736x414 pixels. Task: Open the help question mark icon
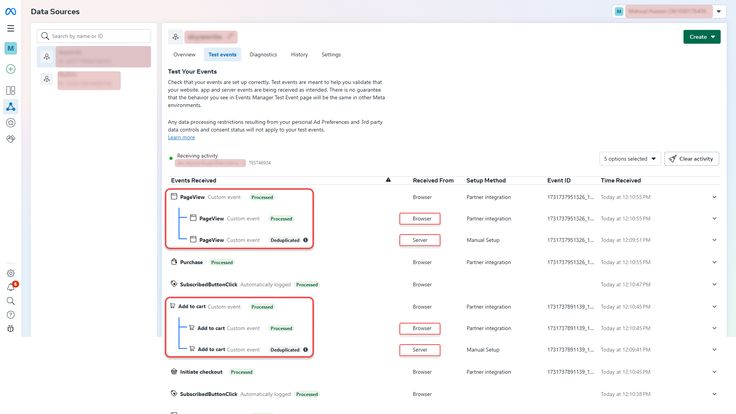(x=10, y=314)
